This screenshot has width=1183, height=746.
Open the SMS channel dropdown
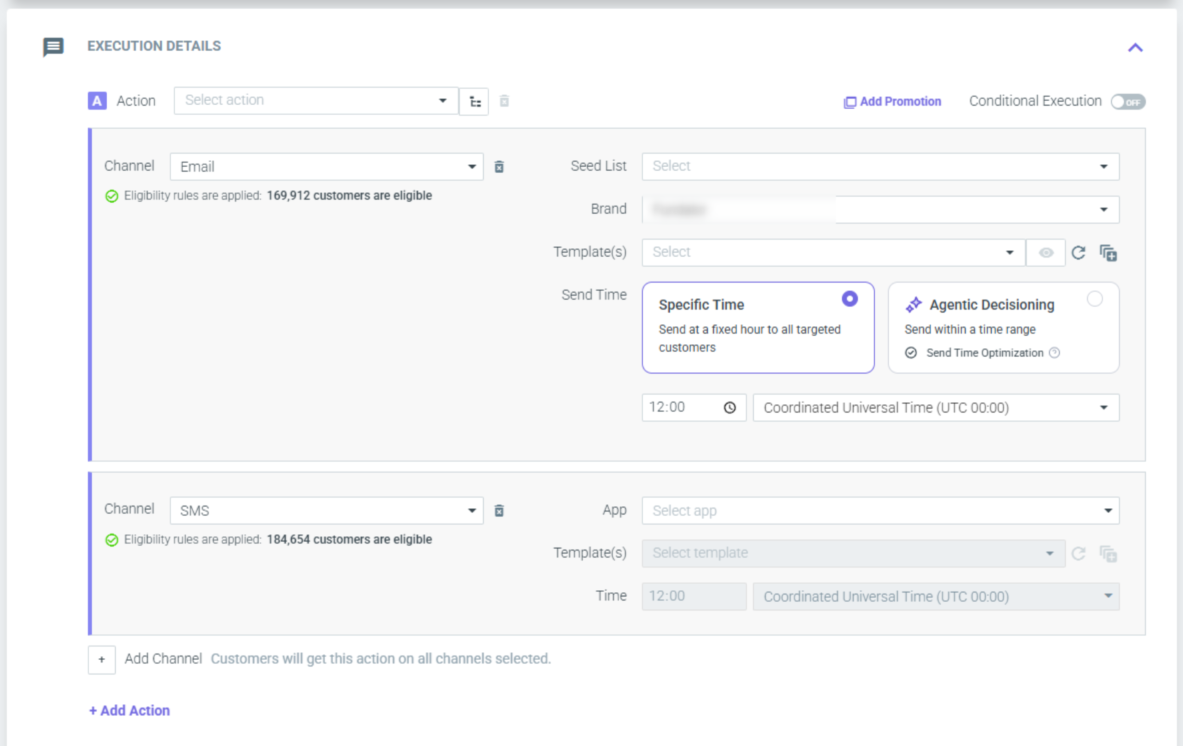tap(327, 511)
